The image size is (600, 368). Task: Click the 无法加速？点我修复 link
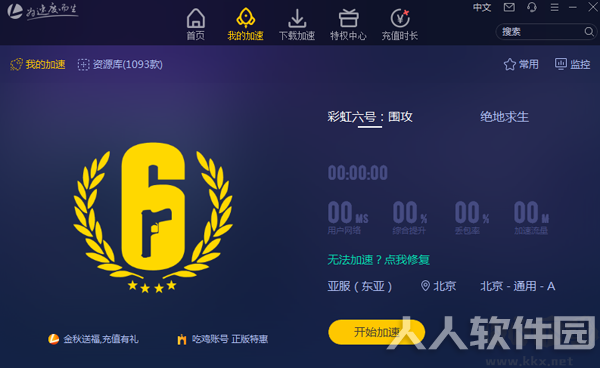click(378, 260)
